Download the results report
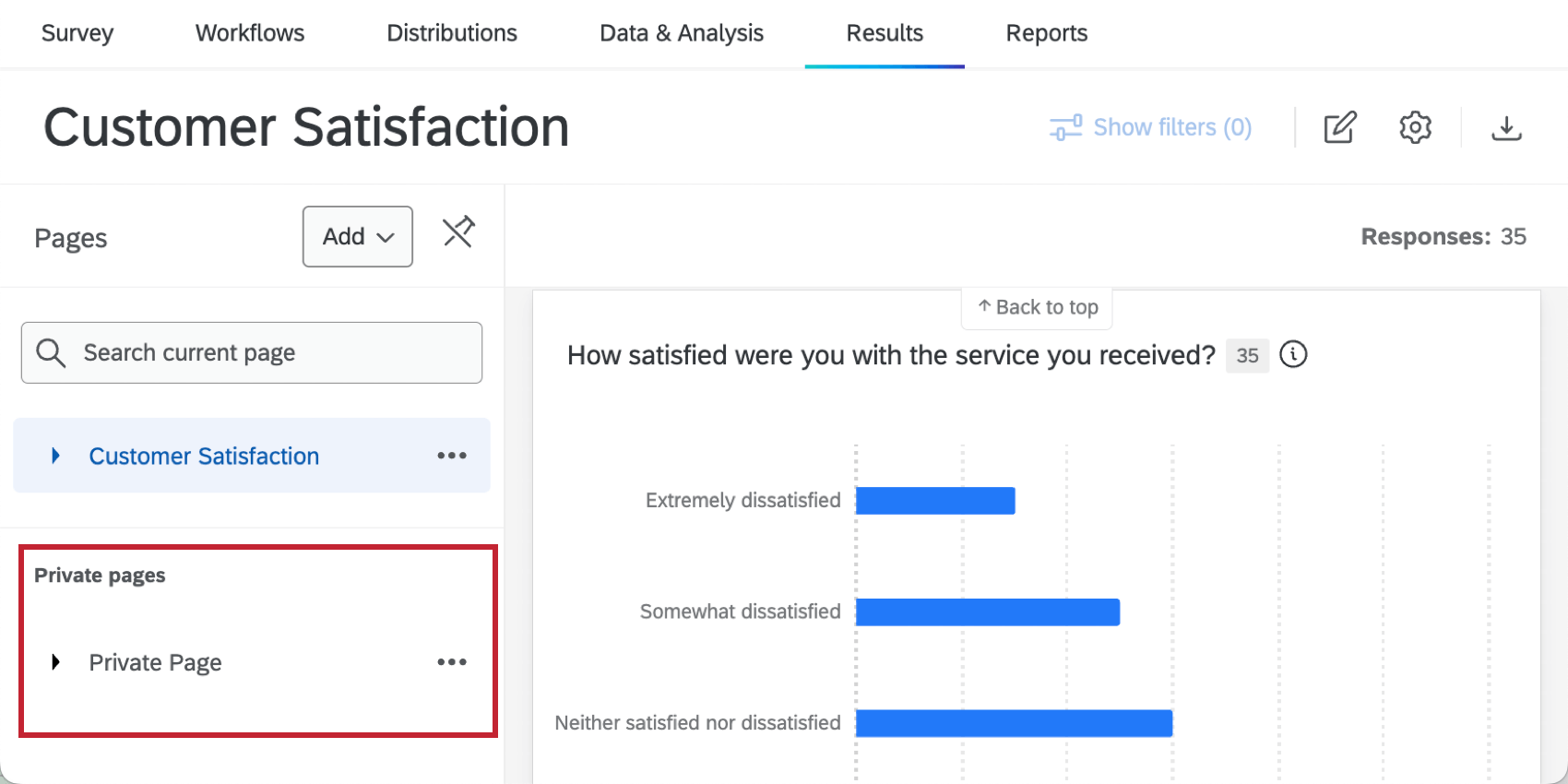 pos(1507,127)
